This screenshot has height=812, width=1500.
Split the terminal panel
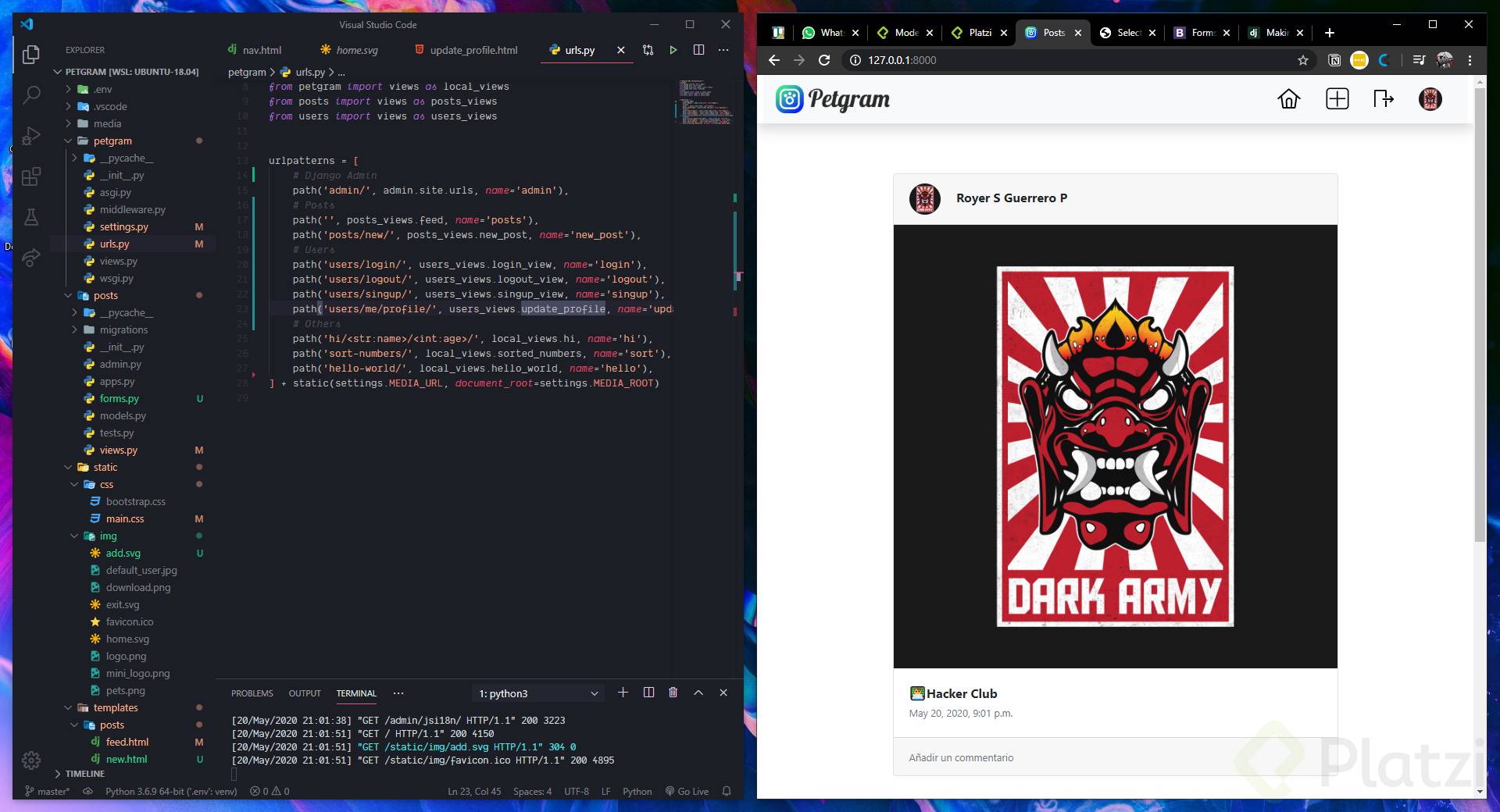(x=648, y=693)
